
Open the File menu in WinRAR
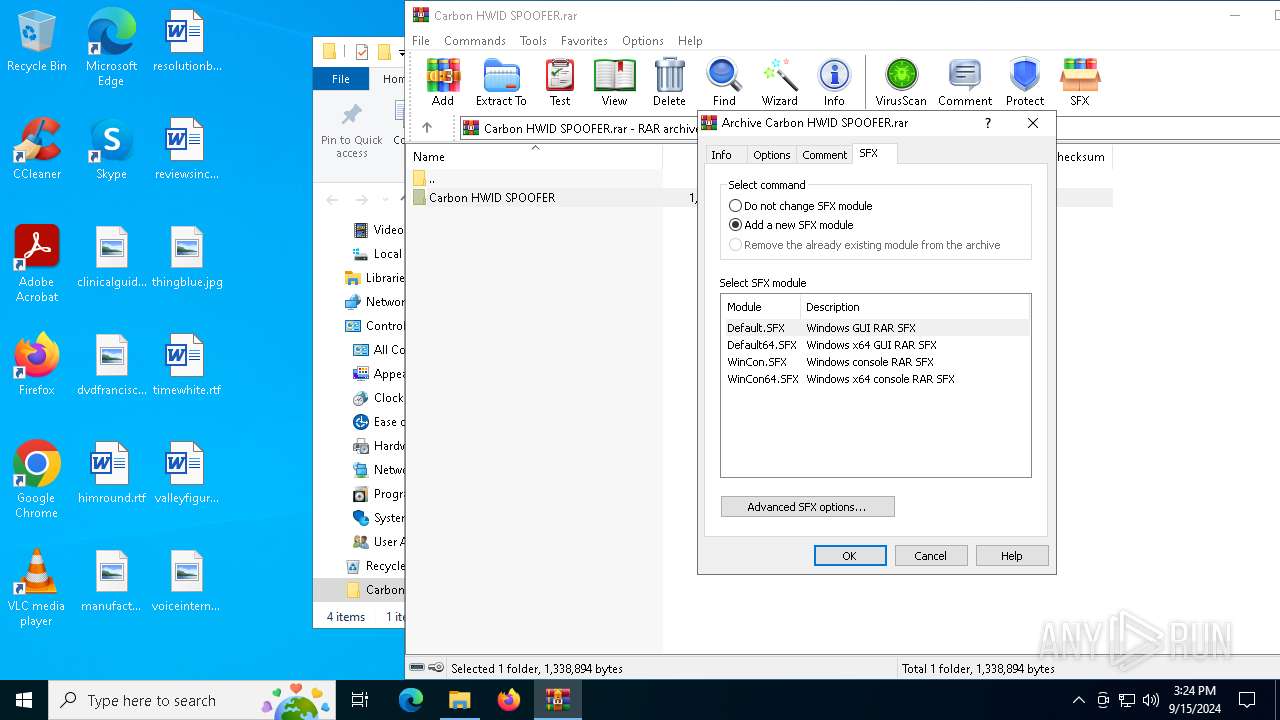click(x=421, y=41)
